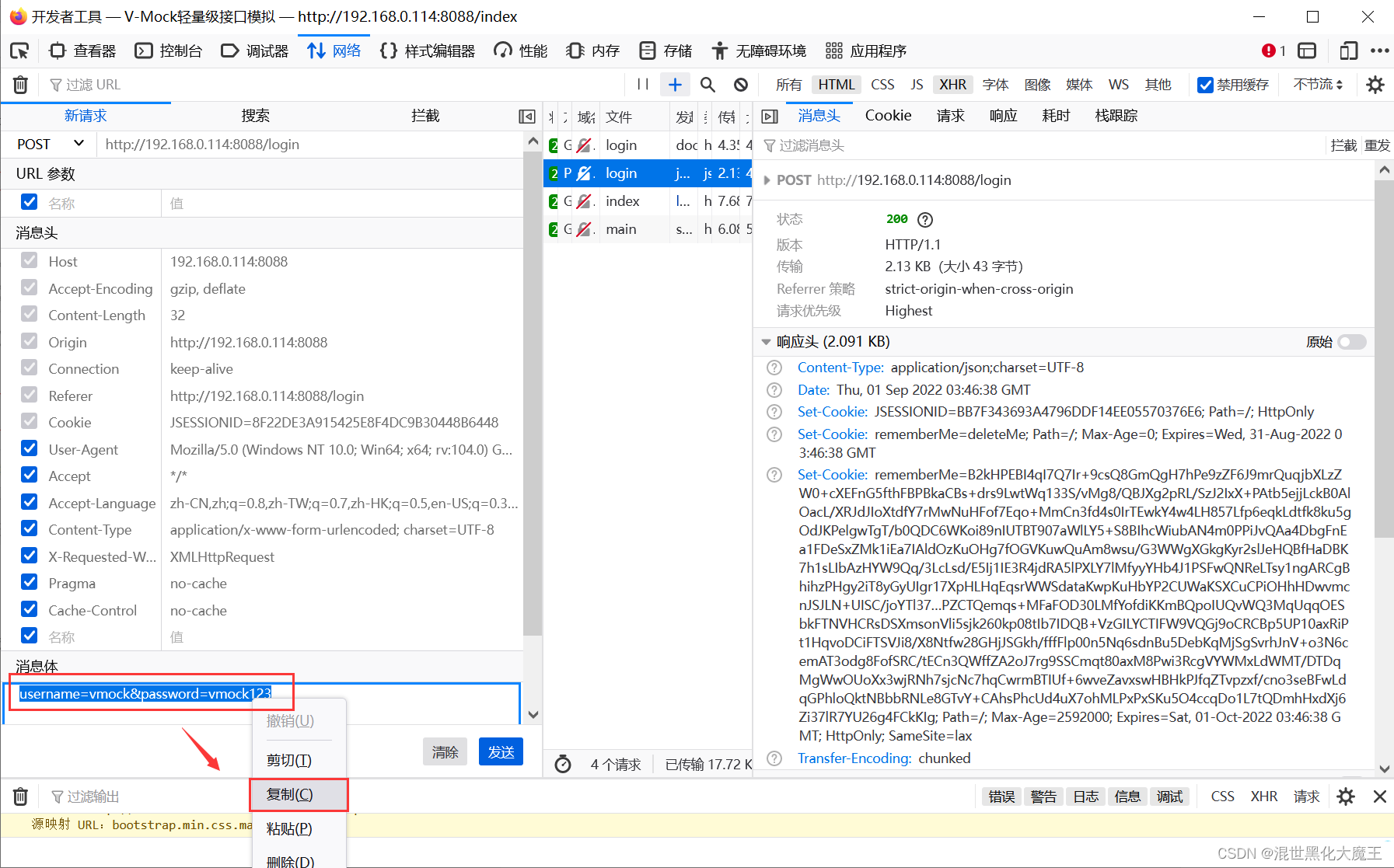
Task: Choose Paste (粘贴) from context menu
Action: click(299, 828)
